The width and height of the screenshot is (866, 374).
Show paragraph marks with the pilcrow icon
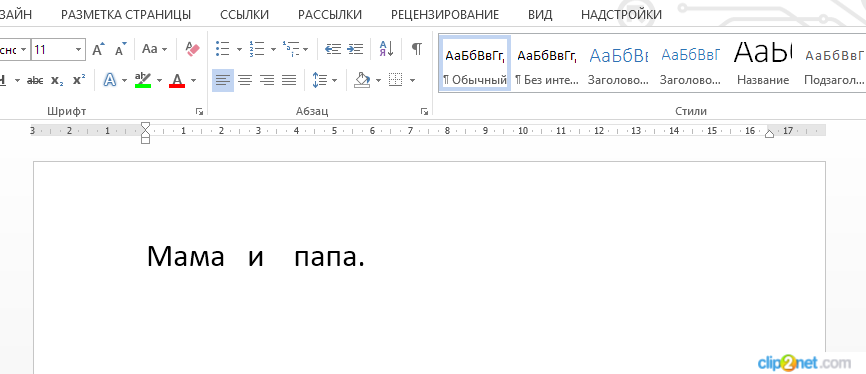[417, 49]
